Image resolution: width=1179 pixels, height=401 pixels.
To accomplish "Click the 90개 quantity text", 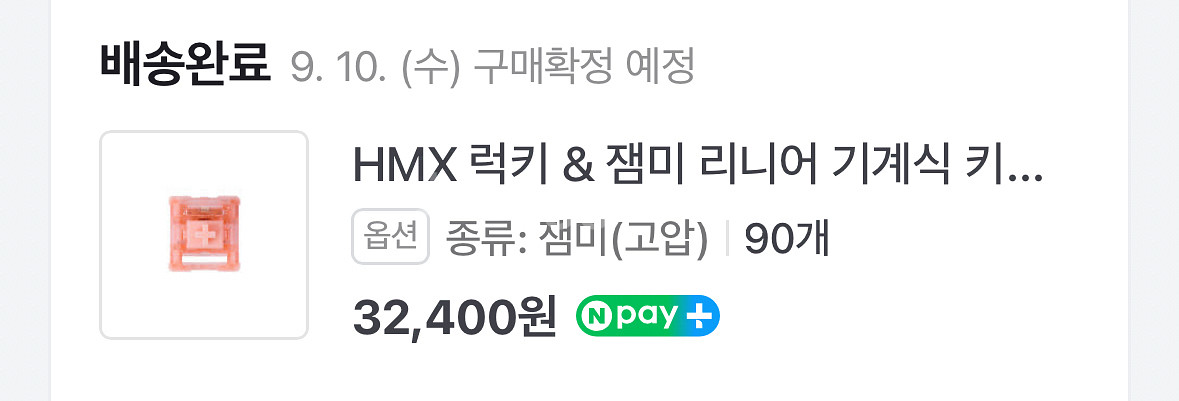I will [787, 239].
